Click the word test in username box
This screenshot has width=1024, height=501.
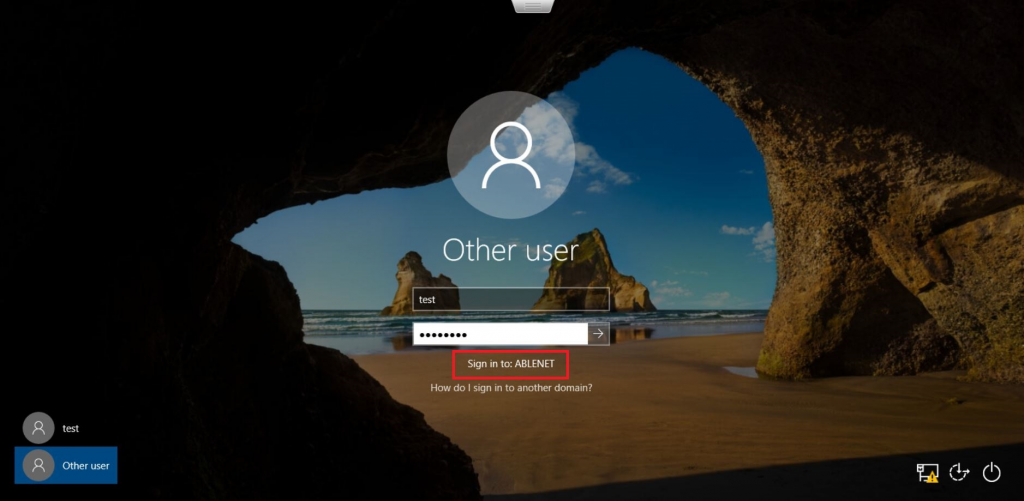click(426, 299)
